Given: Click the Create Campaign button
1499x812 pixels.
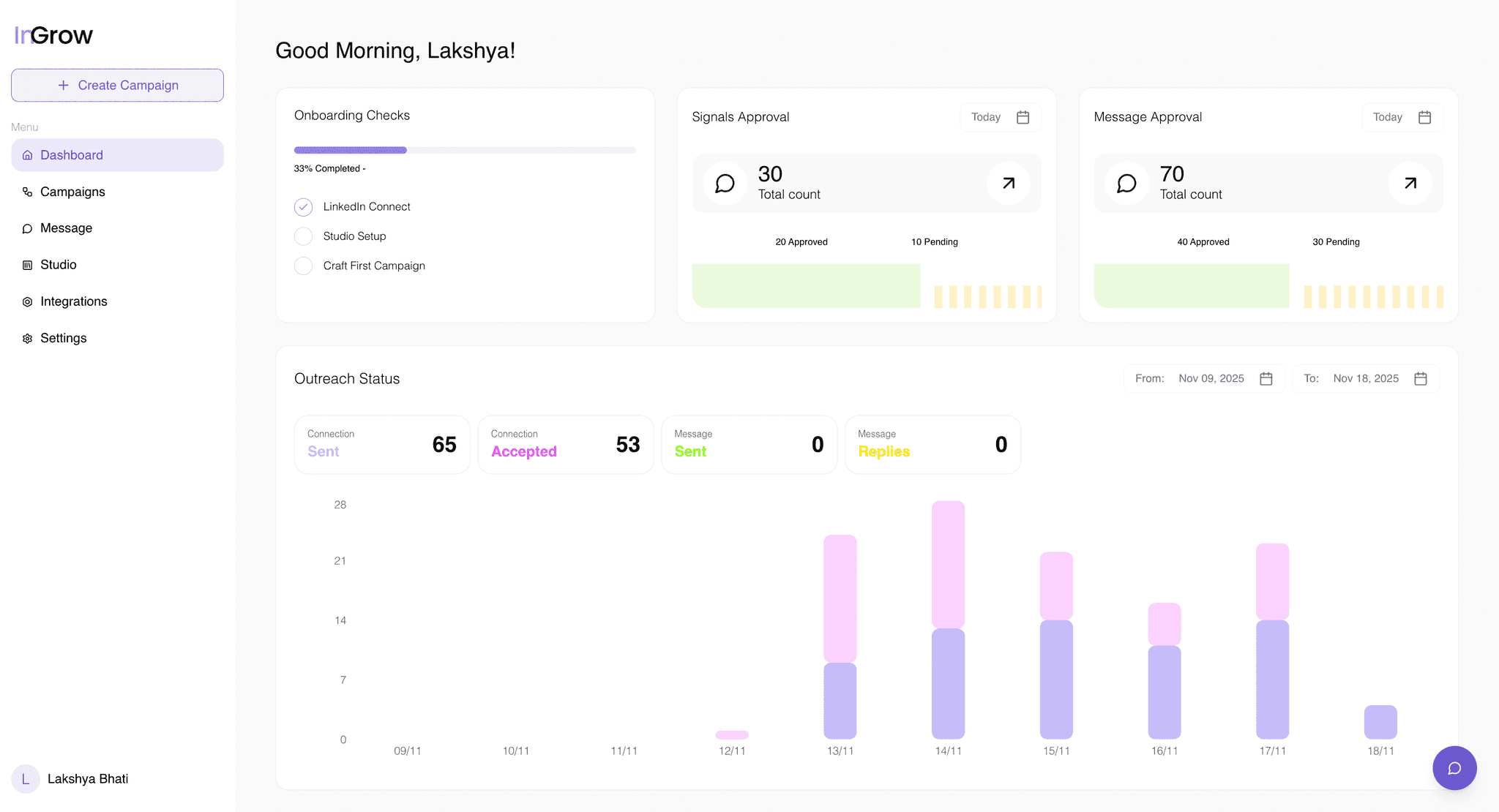Looking at the screenshot, I should coord(117,85).
